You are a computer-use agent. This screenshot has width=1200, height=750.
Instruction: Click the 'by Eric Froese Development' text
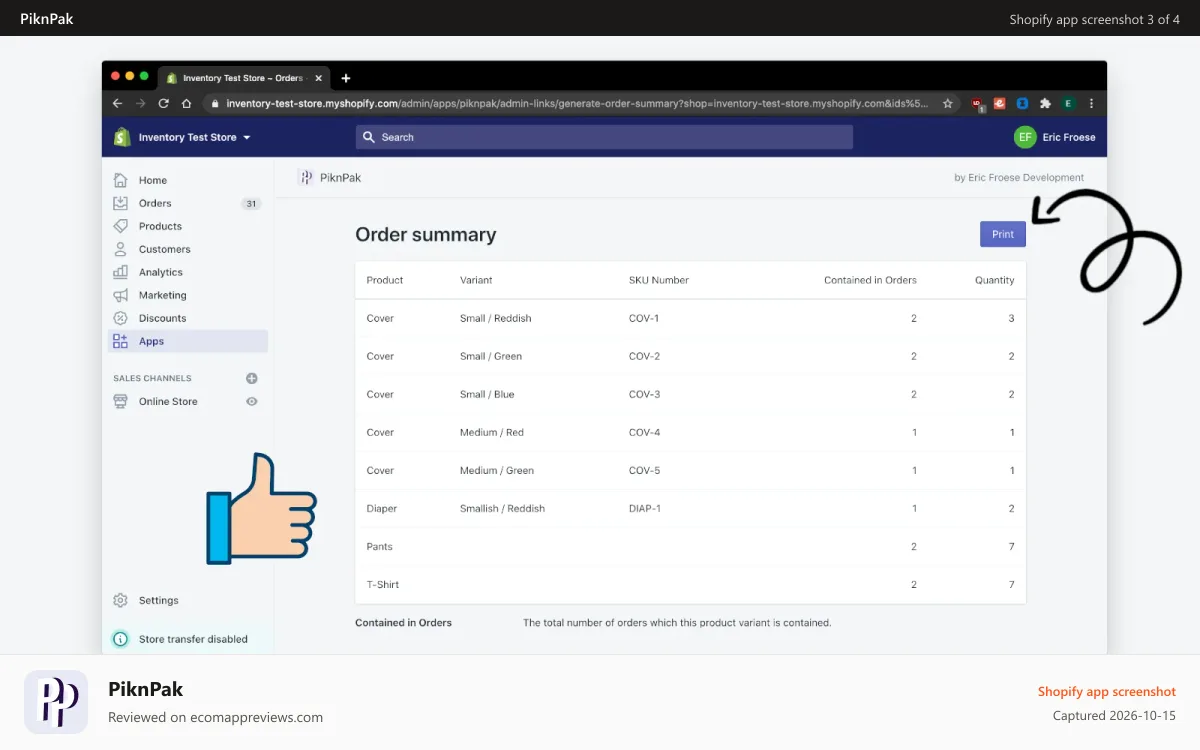(x=1019, y=177)
